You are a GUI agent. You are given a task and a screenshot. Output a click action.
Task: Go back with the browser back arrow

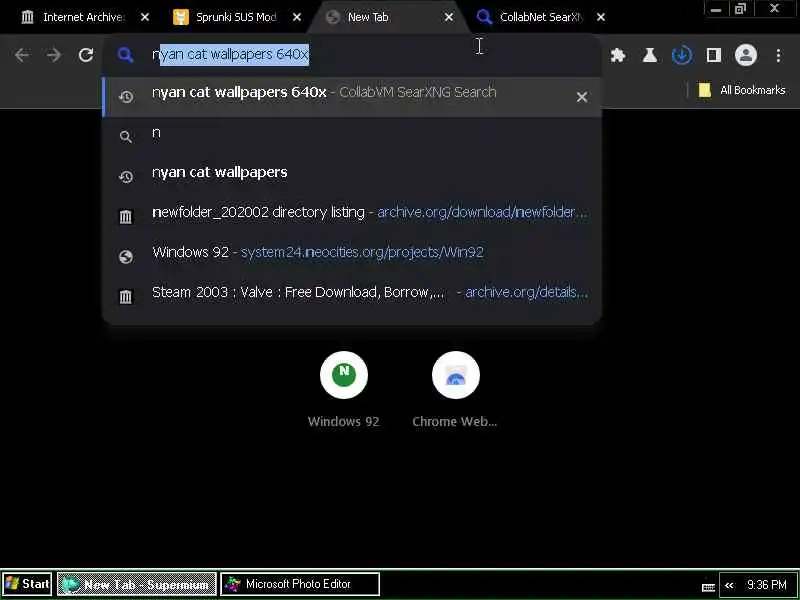[x=22, y=55]
